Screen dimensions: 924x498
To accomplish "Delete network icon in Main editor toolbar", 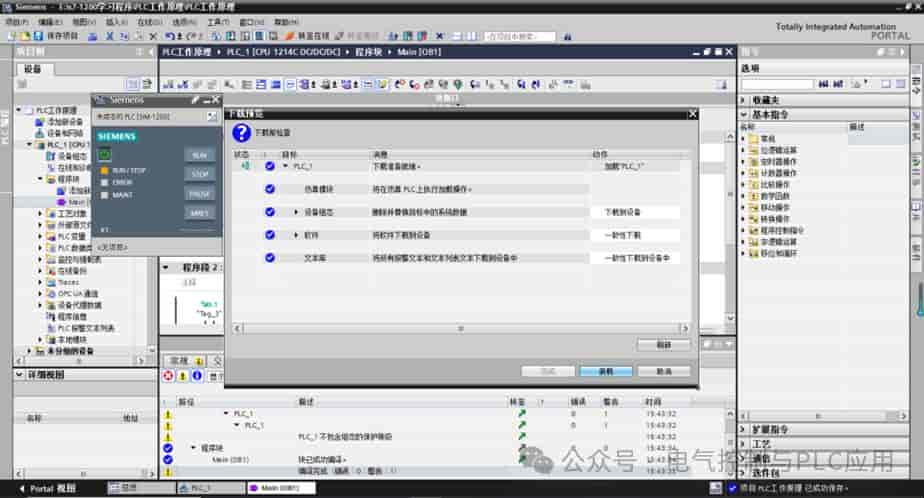I will 183,85.
